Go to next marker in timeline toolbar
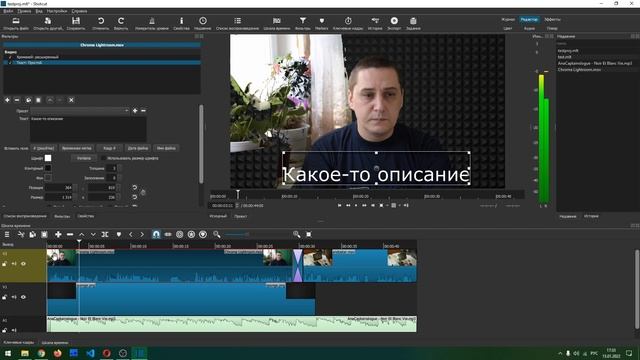Screen dimensions: 640x360 point(142,234)
